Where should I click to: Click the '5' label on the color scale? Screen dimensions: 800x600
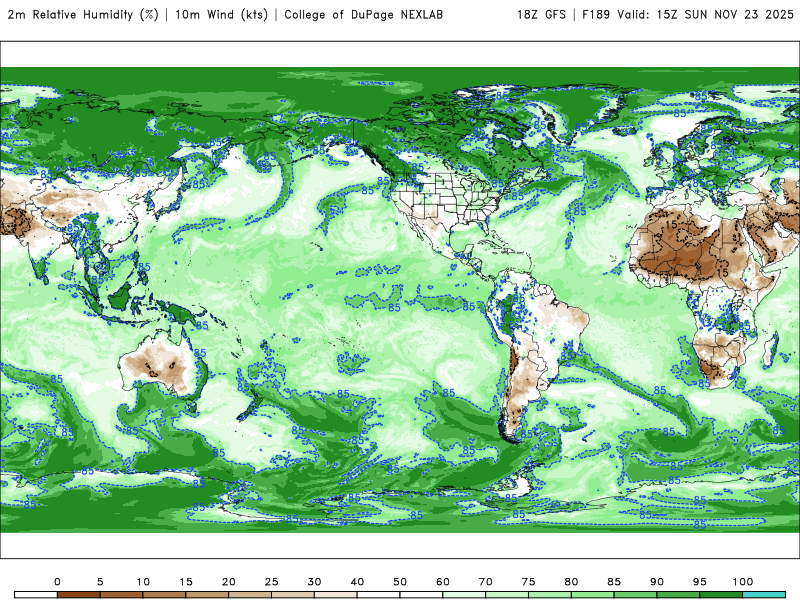tap(100, 582)
